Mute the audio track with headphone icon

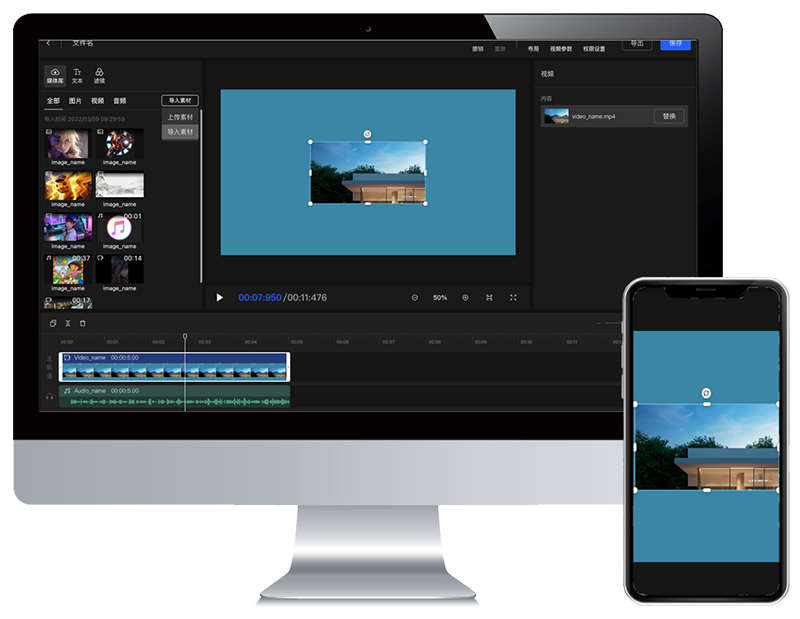coord(48,397)
